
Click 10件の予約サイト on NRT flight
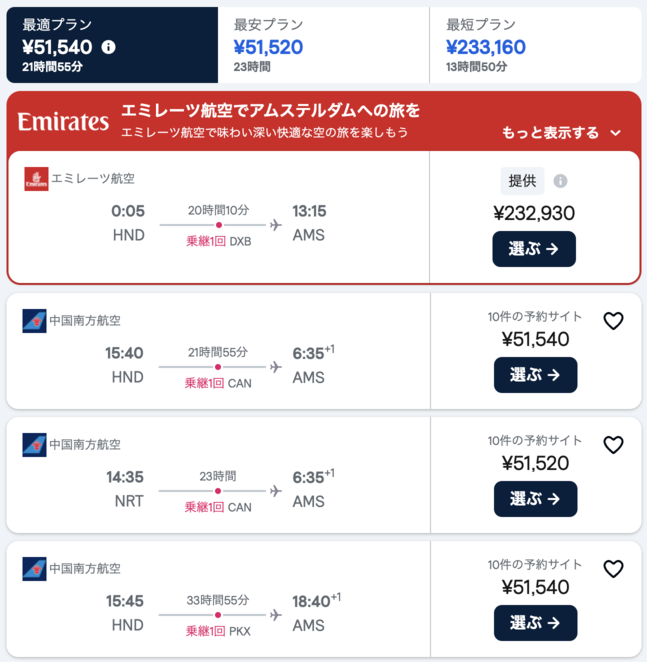click(x=535, y=440)
